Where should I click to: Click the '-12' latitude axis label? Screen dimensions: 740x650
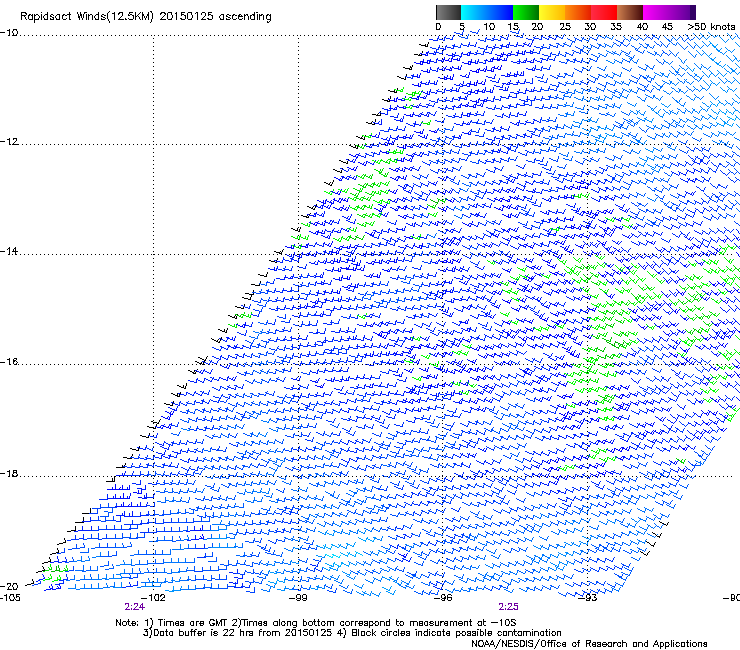(x=9, y=142)
